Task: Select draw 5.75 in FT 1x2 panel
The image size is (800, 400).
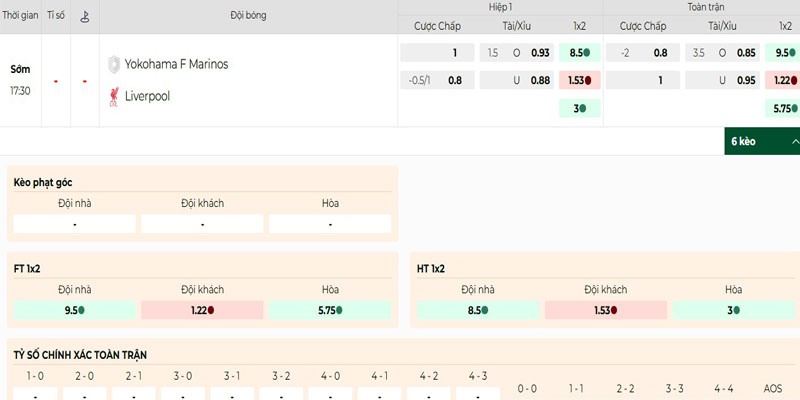Action: point(331,310)
